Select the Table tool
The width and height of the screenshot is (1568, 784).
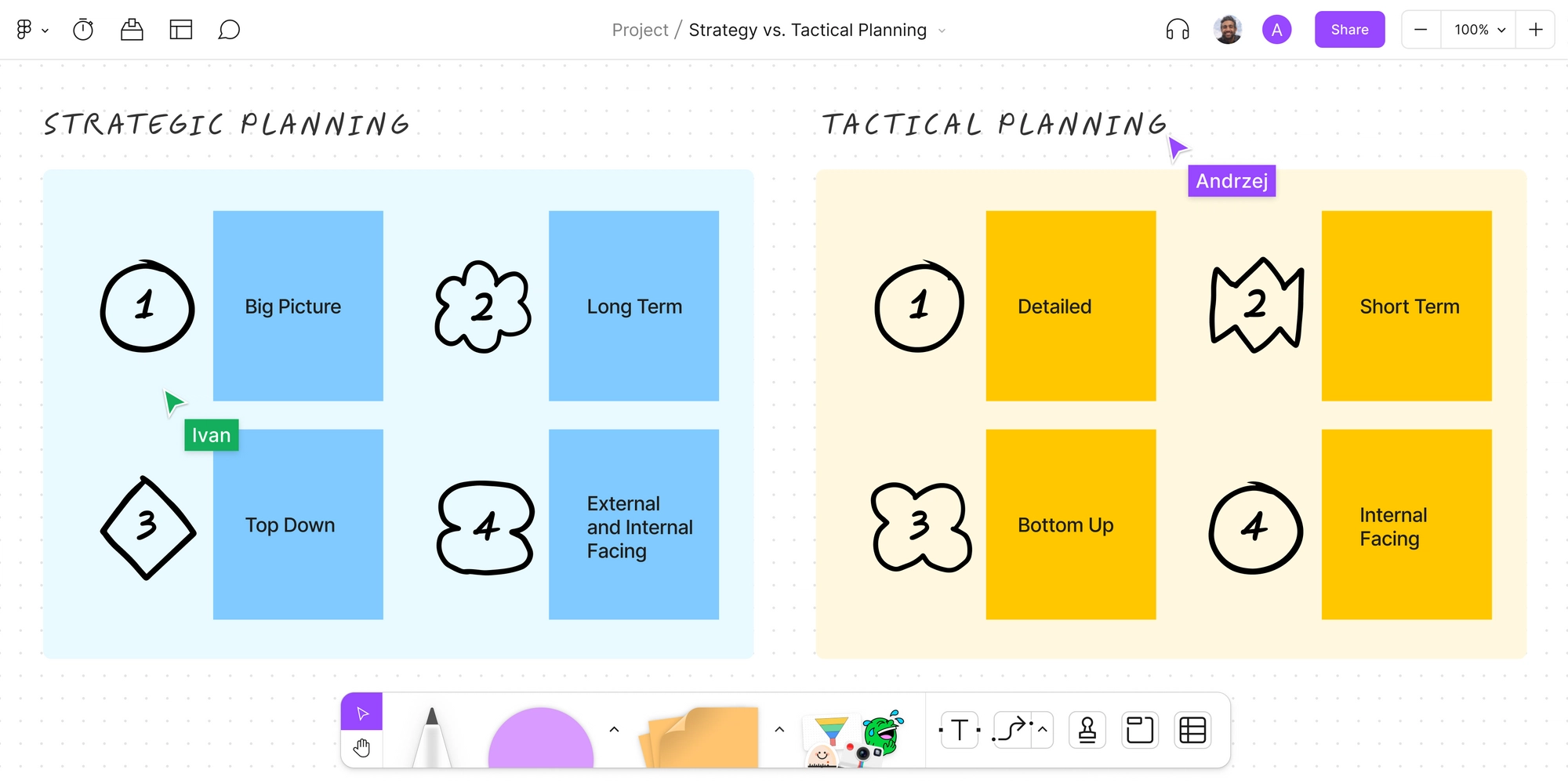[1192, 729]
